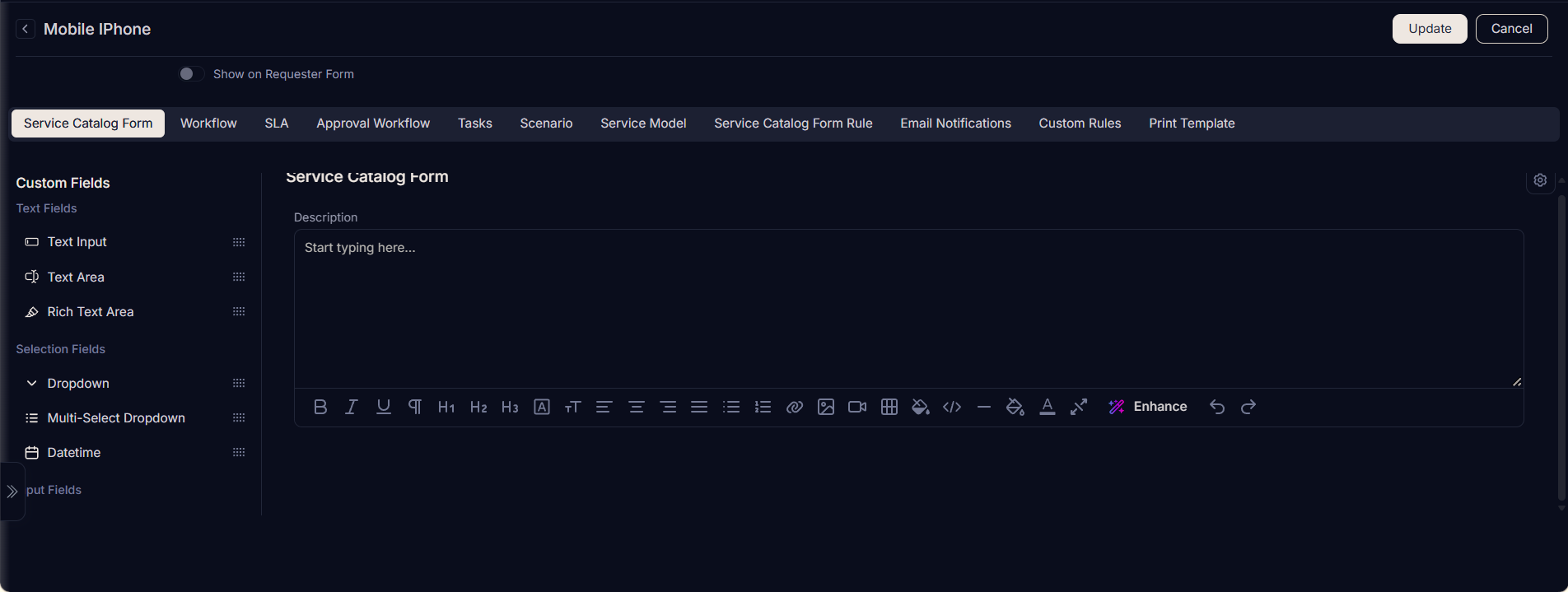Screen dimensions: 1568x592
Task: Select the Rich Text Area field
Action: point(91,312)
